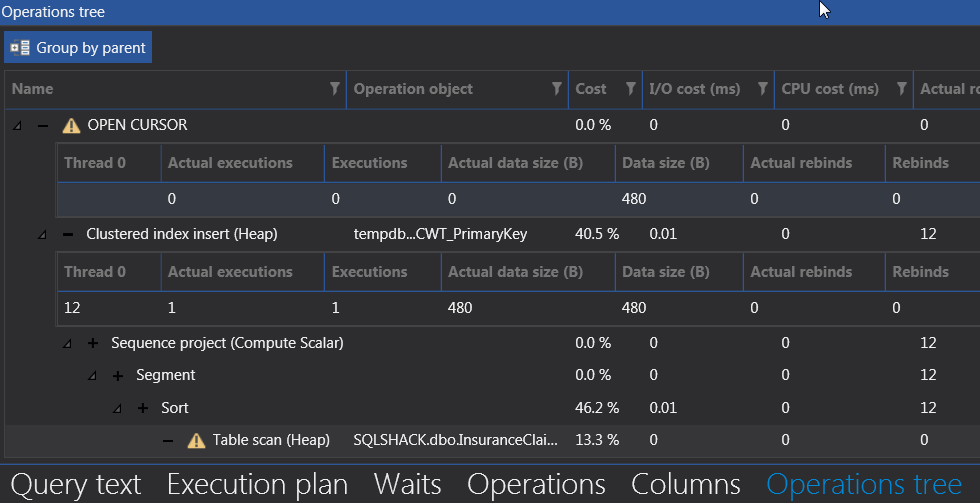Select the Sort operation row
The height and width of the screenshot is (503, 980).
coord(175,408)
